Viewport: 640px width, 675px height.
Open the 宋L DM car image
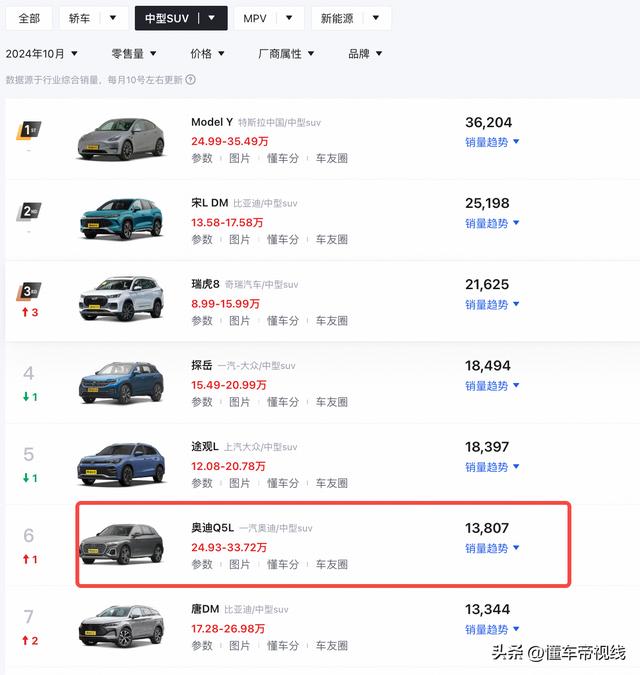point(121,218)
